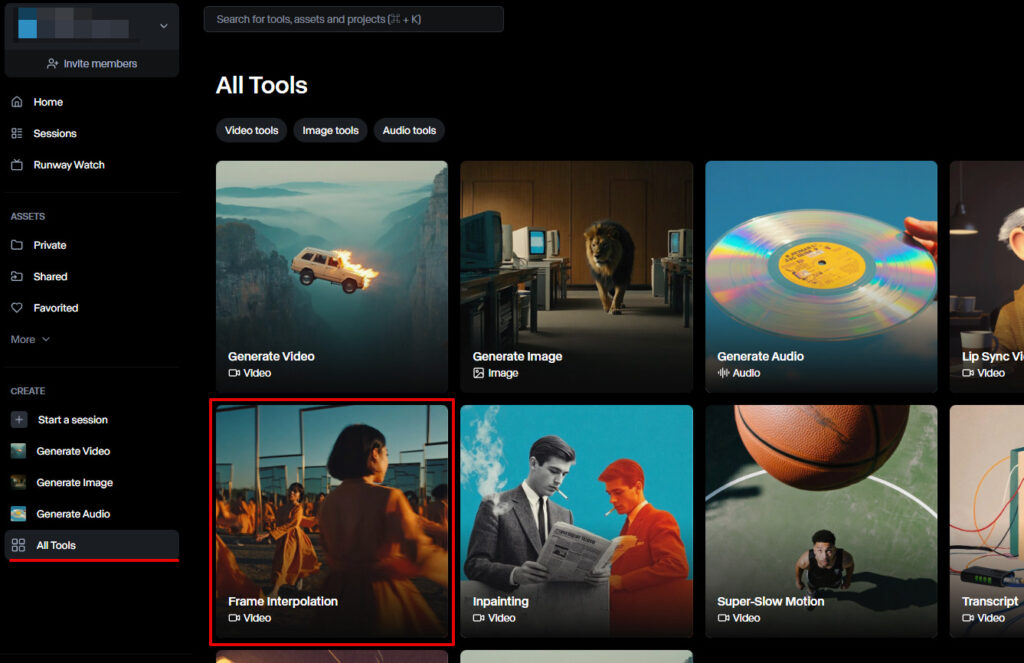This screenshot has height=663, width=1024.
Task: Open the Inpainting tool card
Action: [576, 520]
